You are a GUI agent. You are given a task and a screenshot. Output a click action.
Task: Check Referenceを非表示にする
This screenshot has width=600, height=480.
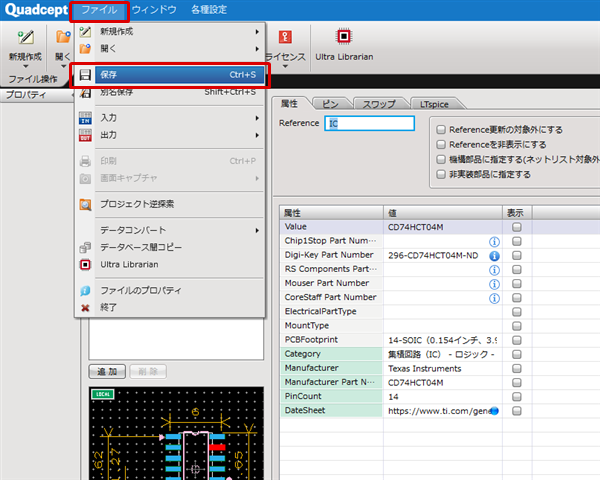pos(441,144)
